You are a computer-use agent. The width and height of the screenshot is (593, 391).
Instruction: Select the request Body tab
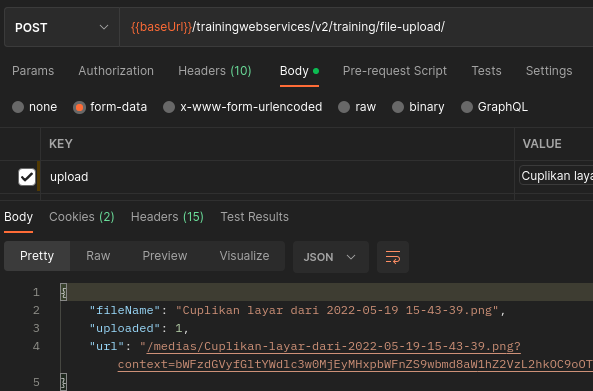pyautogui.click(x=299, y=71)
